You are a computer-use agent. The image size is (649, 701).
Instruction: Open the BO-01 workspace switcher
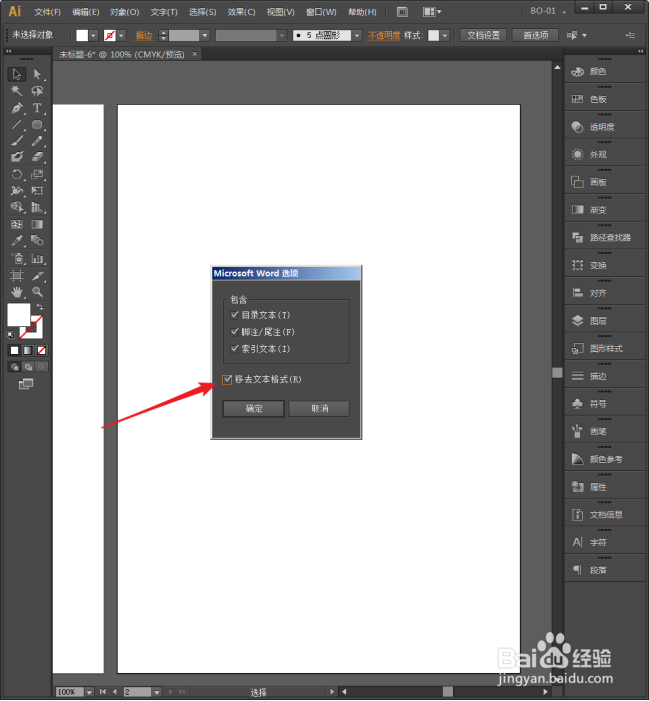(x=548, y=11)
